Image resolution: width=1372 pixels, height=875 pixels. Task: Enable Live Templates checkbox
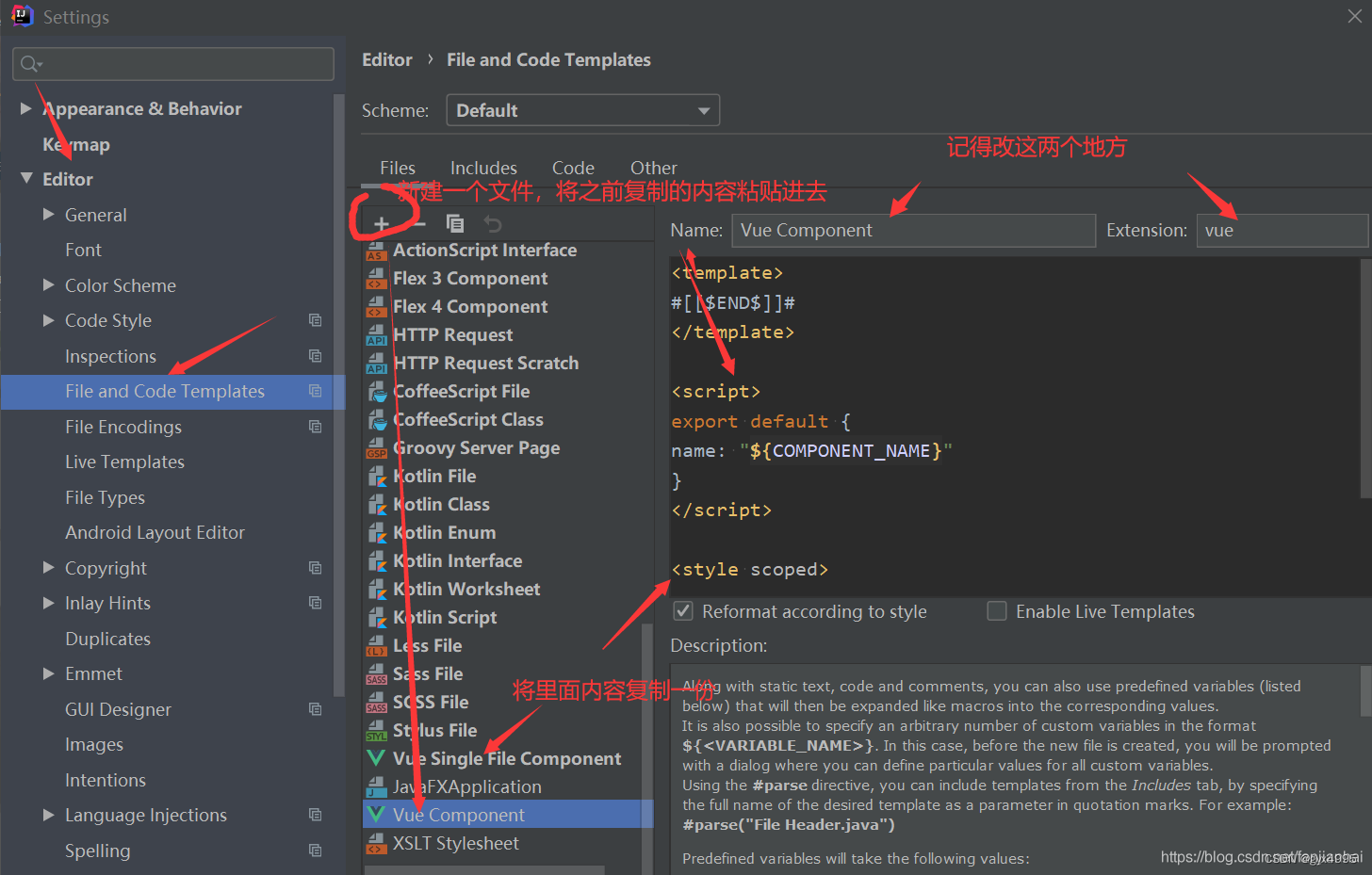[997, 611]
